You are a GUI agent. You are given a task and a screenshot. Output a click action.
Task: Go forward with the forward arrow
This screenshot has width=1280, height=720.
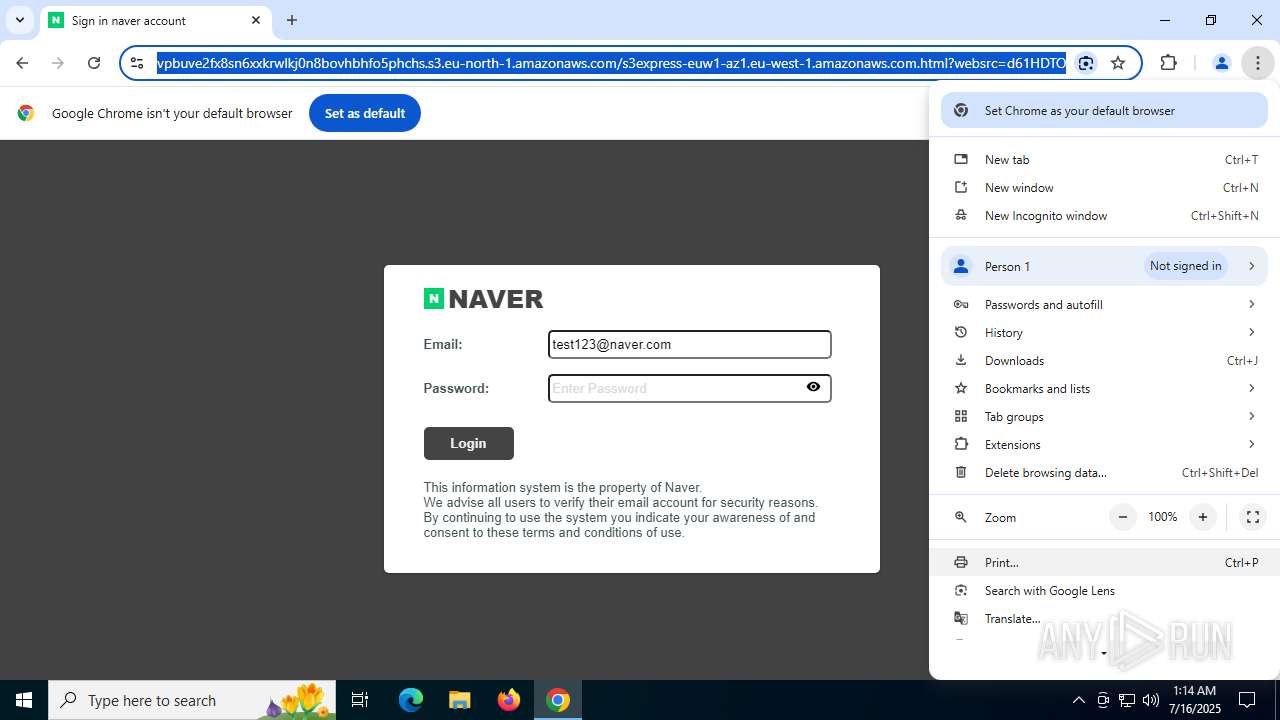click(x=58, y=63)
